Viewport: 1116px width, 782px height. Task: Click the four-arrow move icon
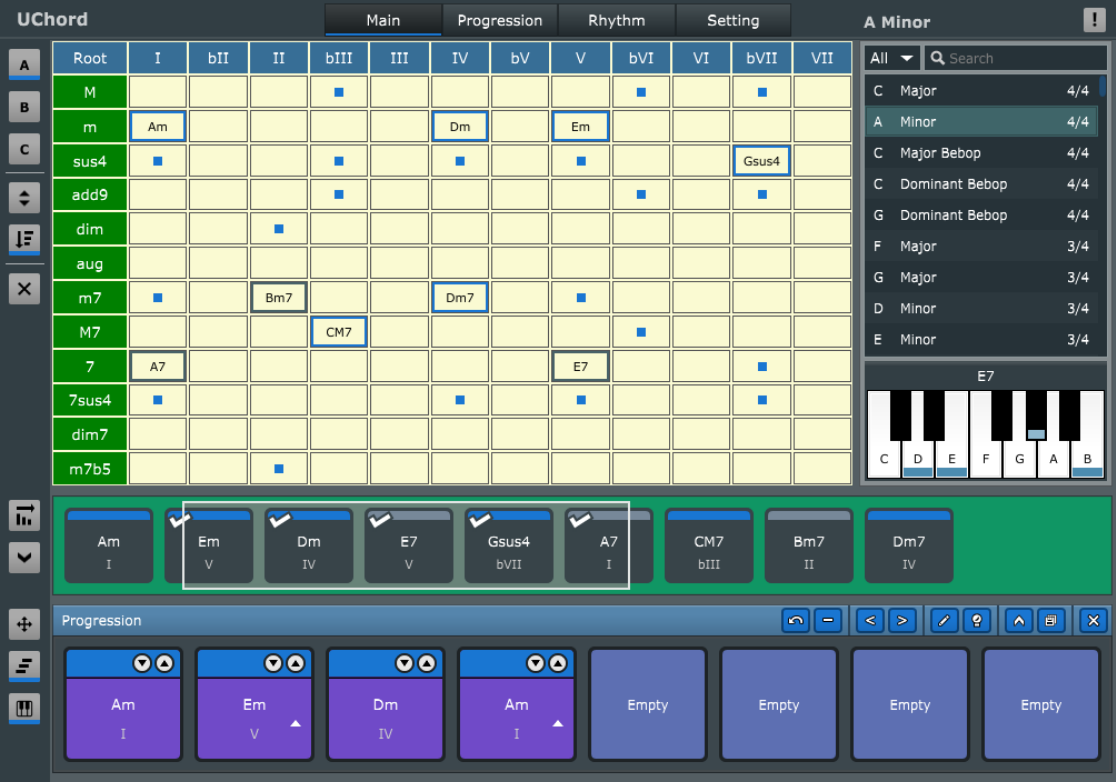[24, 624]
